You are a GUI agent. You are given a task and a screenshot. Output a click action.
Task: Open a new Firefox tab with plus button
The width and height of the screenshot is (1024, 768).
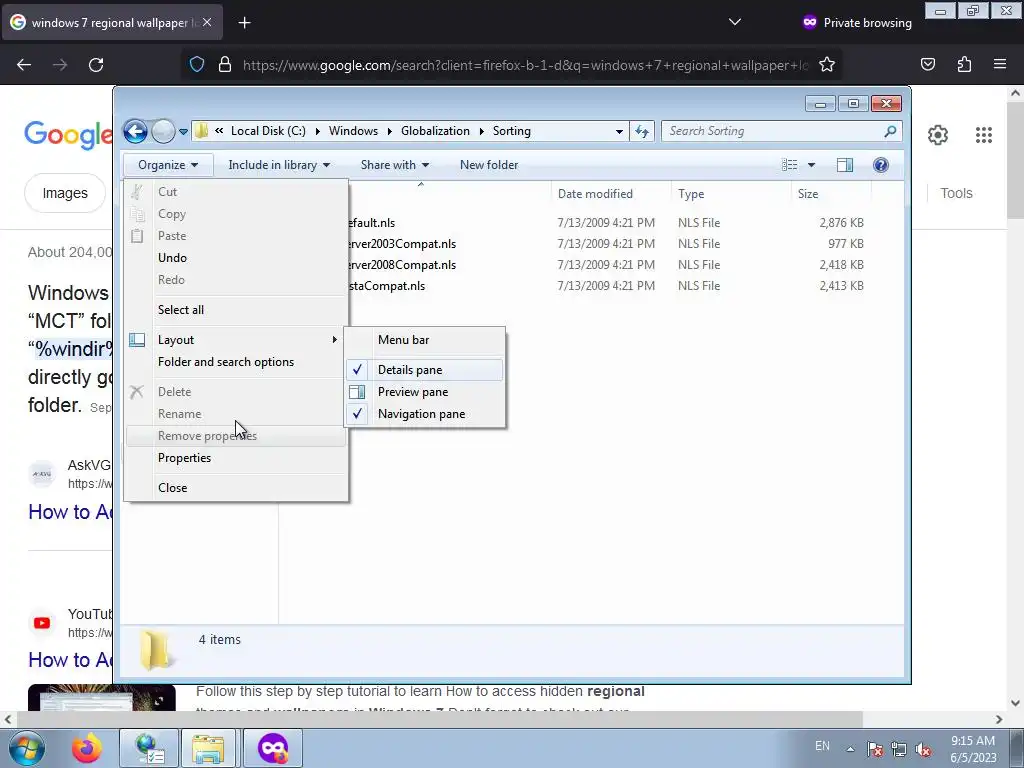pyautogui.click(x=244, y=23)
